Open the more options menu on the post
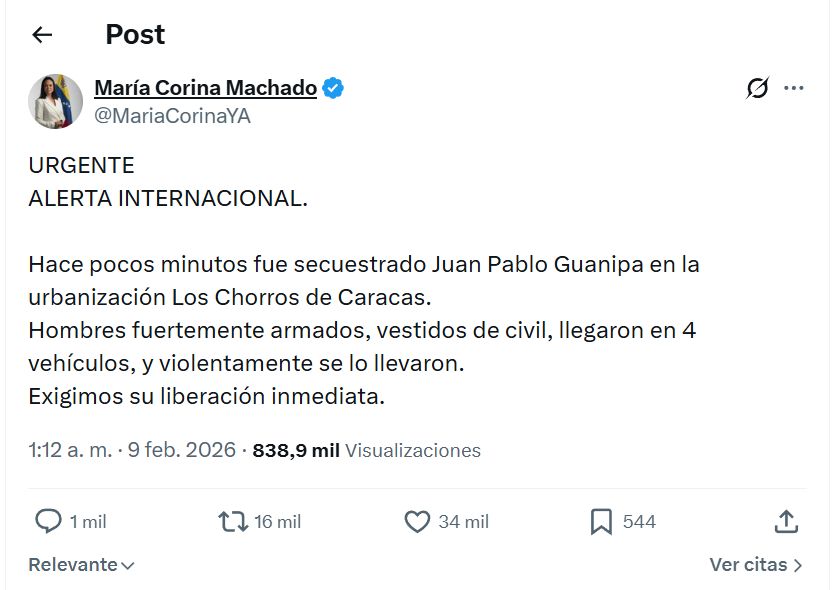This screenshot has height=590, width=839. pyautogui.click(x=795, y=87)
